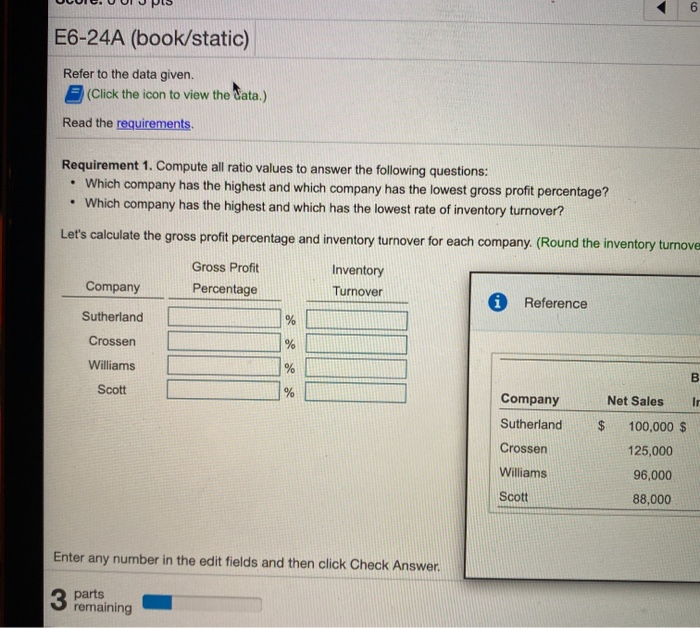Click Crossen label in answer table
Image resolution: width=700 pixels, height=628 pixels.
click(x=112, y=341)
